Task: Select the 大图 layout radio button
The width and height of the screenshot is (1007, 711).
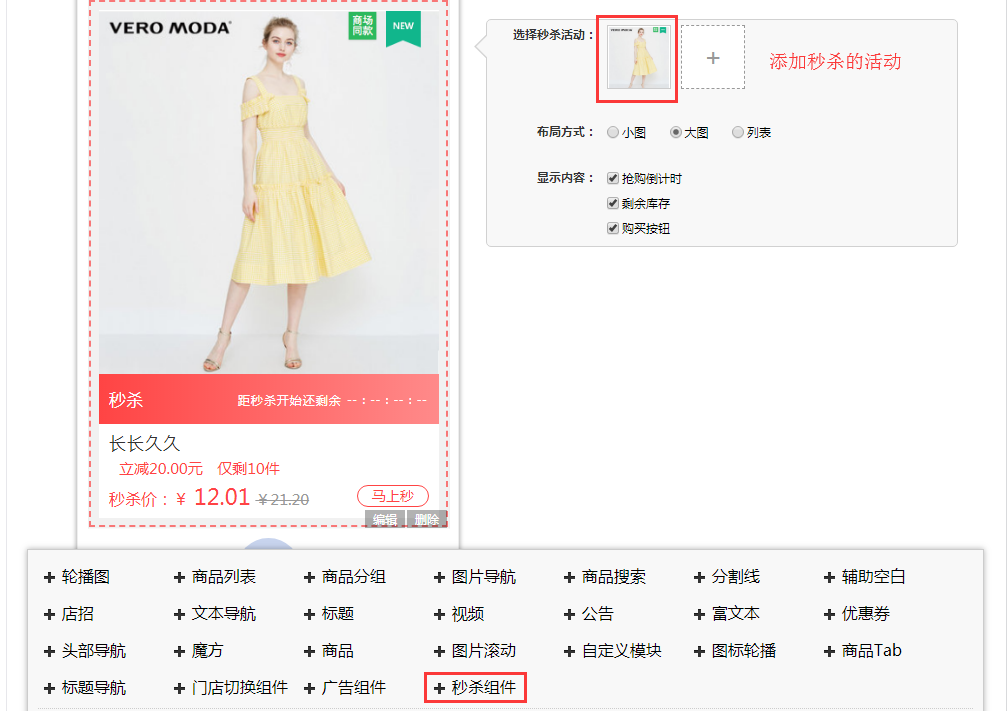Action: (676, 132)
